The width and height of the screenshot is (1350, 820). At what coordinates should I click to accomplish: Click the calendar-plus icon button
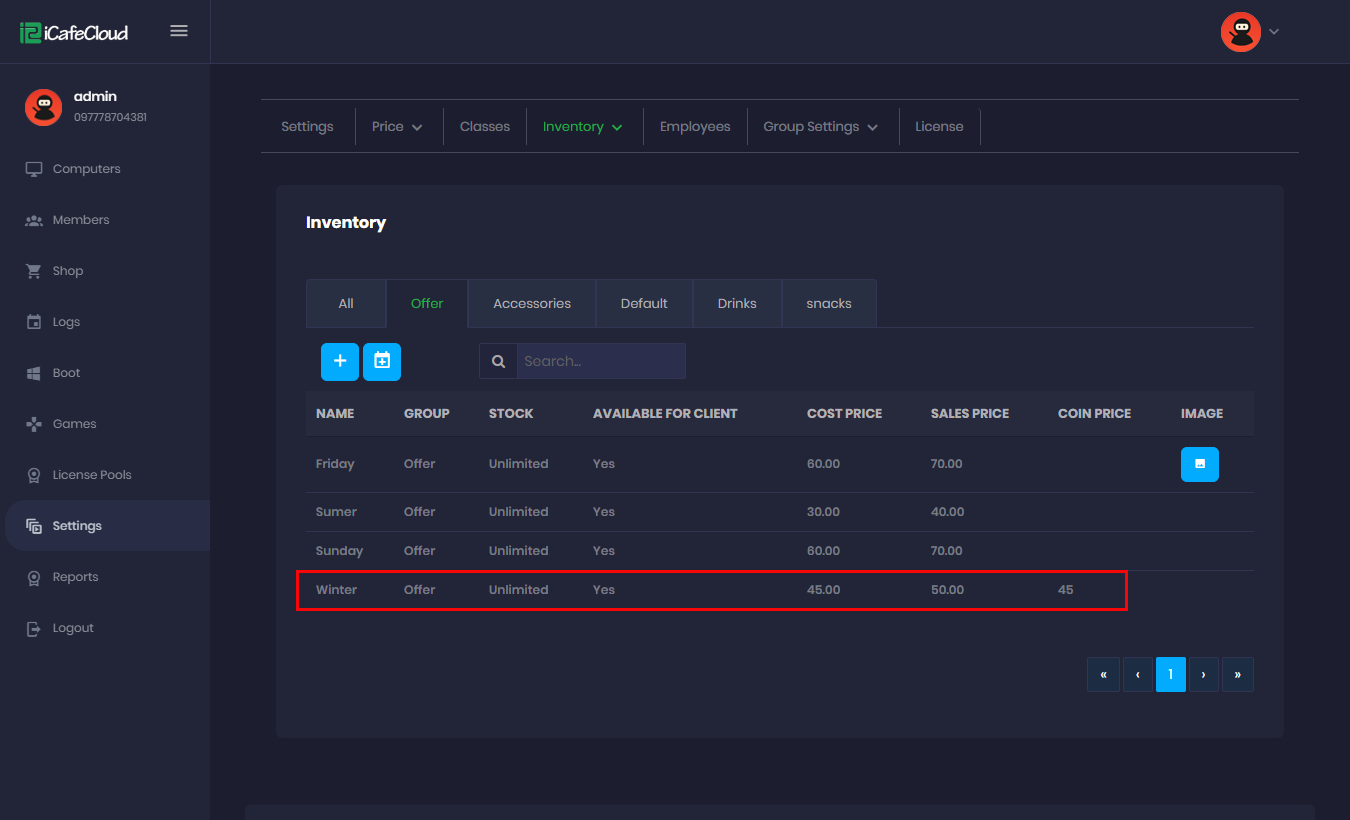382,361
